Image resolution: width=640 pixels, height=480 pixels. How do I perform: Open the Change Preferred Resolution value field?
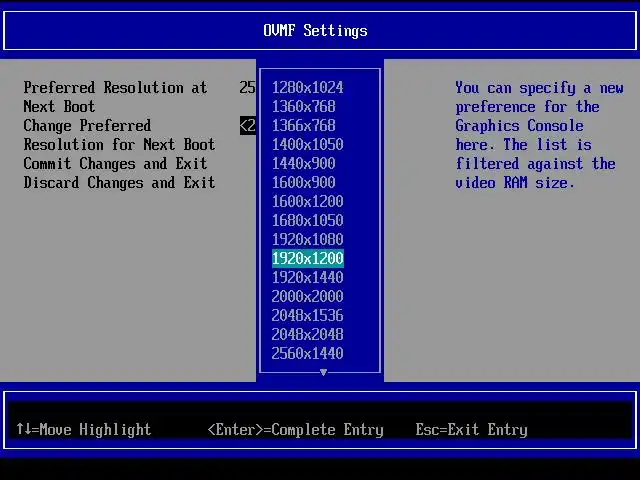tap(248, 126)
